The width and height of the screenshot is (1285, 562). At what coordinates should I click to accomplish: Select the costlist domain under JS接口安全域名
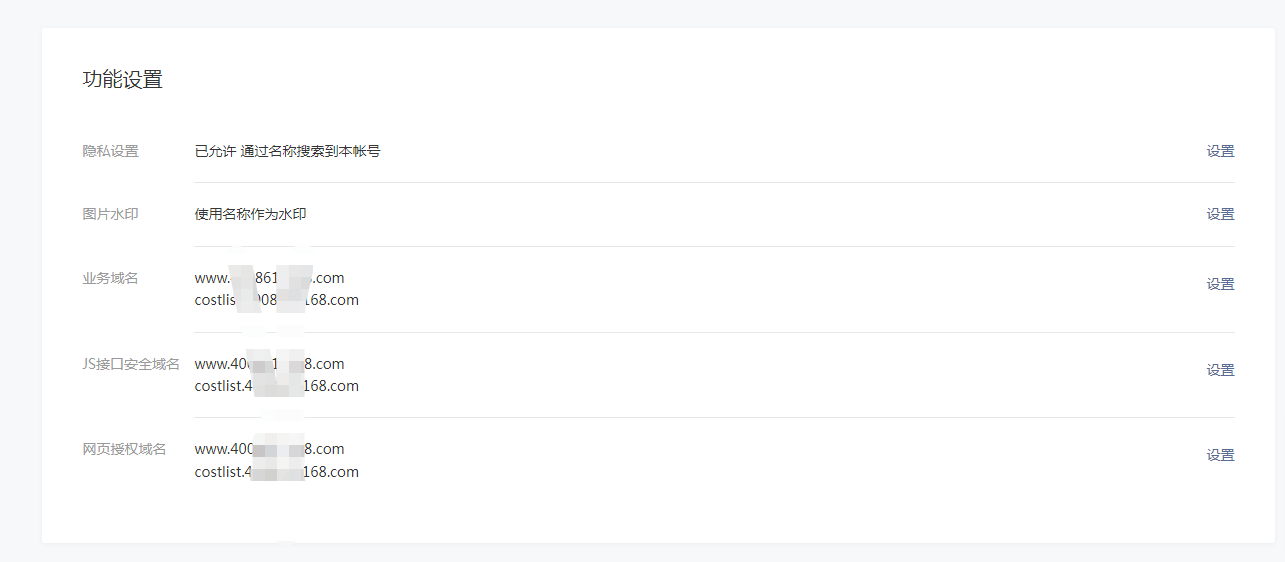(x=276, y=386)
